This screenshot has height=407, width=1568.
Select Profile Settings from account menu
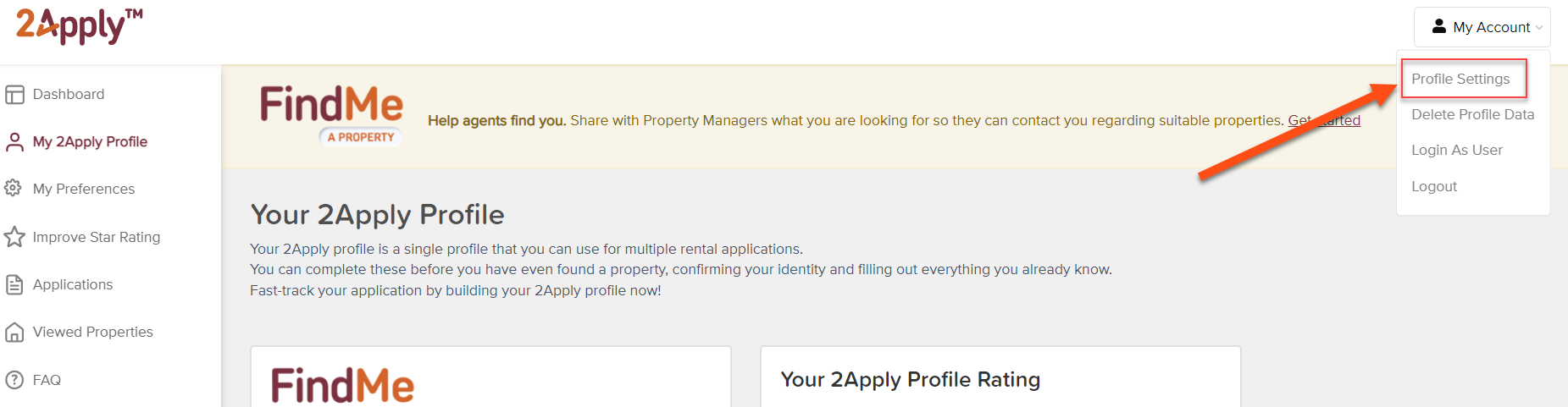(x=1460, y=79)
